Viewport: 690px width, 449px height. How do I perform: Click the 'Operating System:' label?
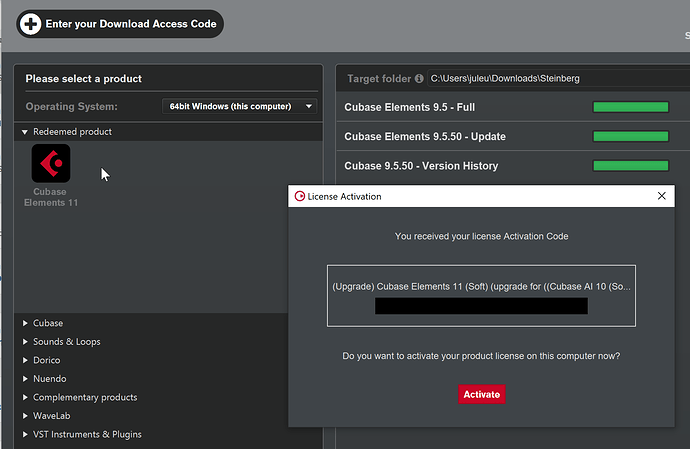pos(72,107)
